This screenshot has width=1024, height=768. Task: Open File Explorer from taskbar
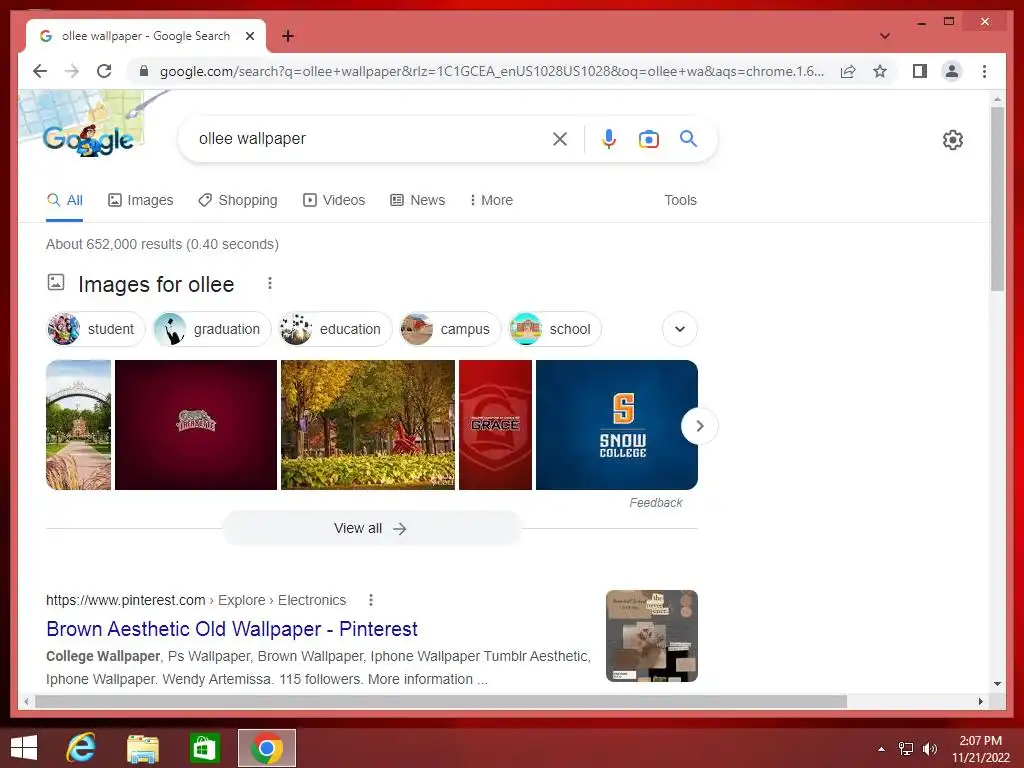(x=142, y=748)
